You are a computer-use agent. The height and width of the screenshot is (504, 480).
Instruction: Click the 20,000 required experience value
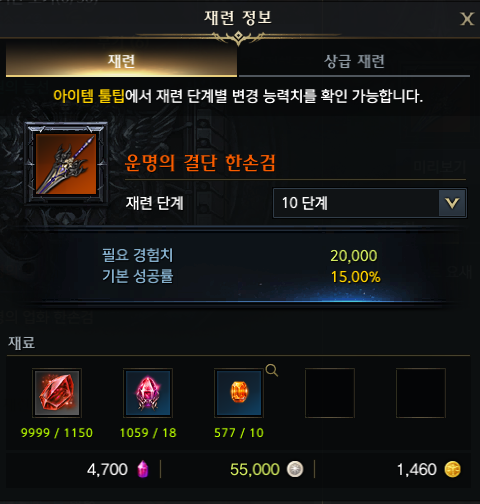[354, 256]
